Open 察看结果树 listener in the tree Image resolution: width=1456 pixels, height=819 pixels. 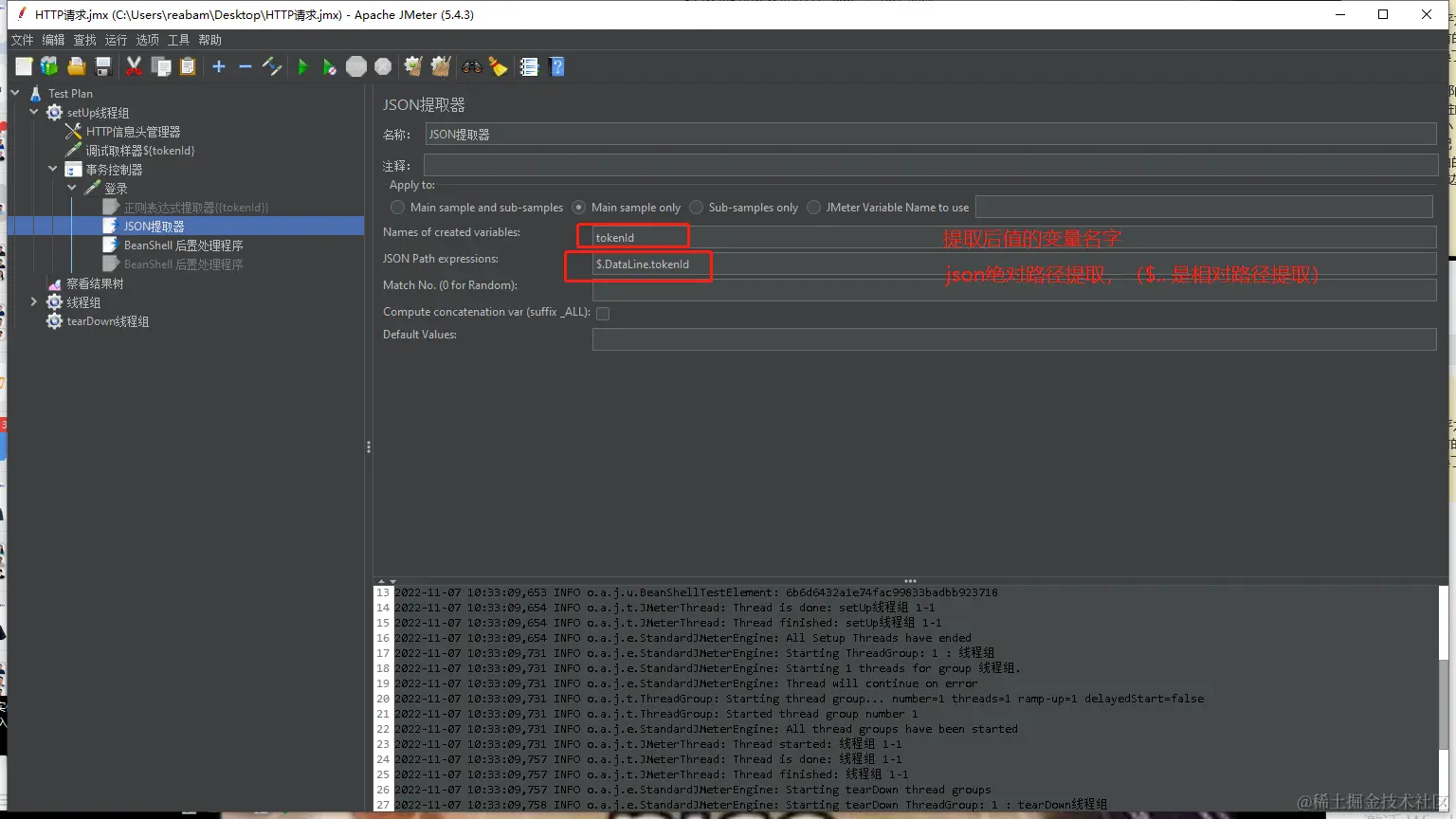coord(95,283)
